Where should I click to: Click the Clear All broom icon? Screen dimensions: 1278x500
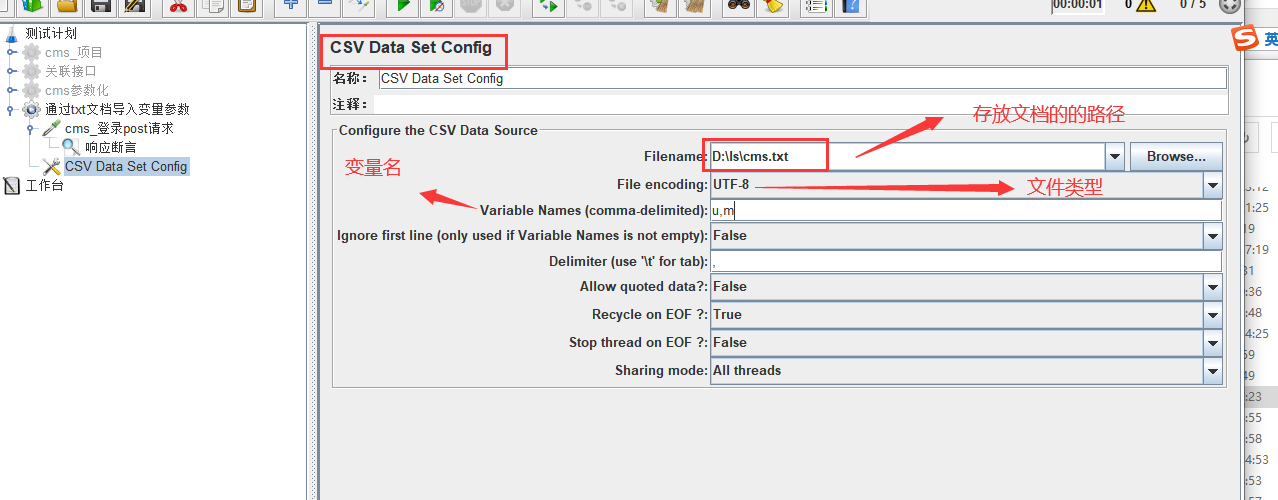coord(692,6)
